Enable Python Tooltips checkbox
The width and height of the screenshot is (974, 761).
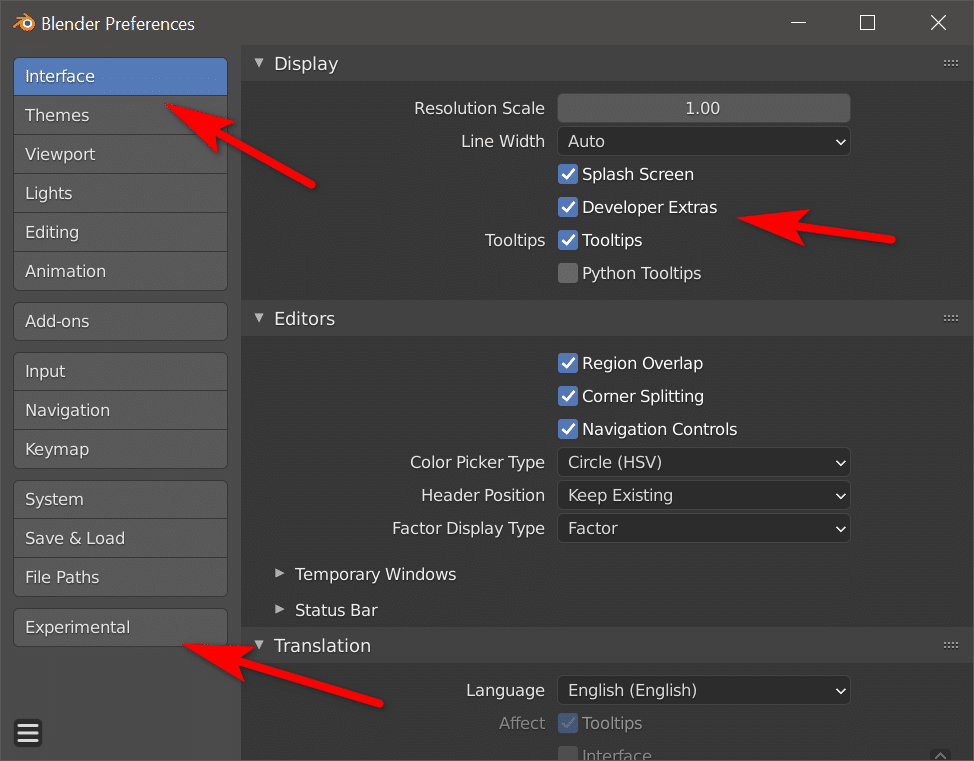568,273
